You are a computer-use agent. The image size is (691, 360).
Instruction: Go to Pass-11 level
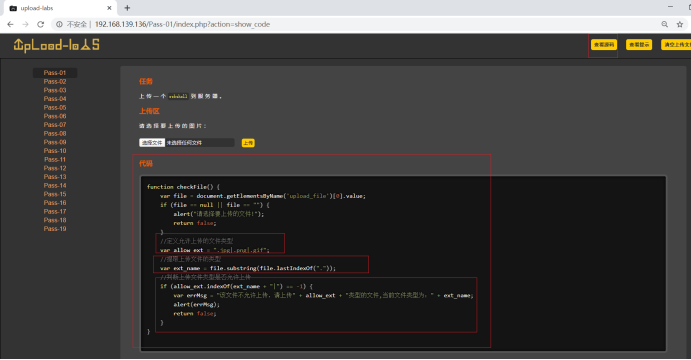click(x=55, y=160)
